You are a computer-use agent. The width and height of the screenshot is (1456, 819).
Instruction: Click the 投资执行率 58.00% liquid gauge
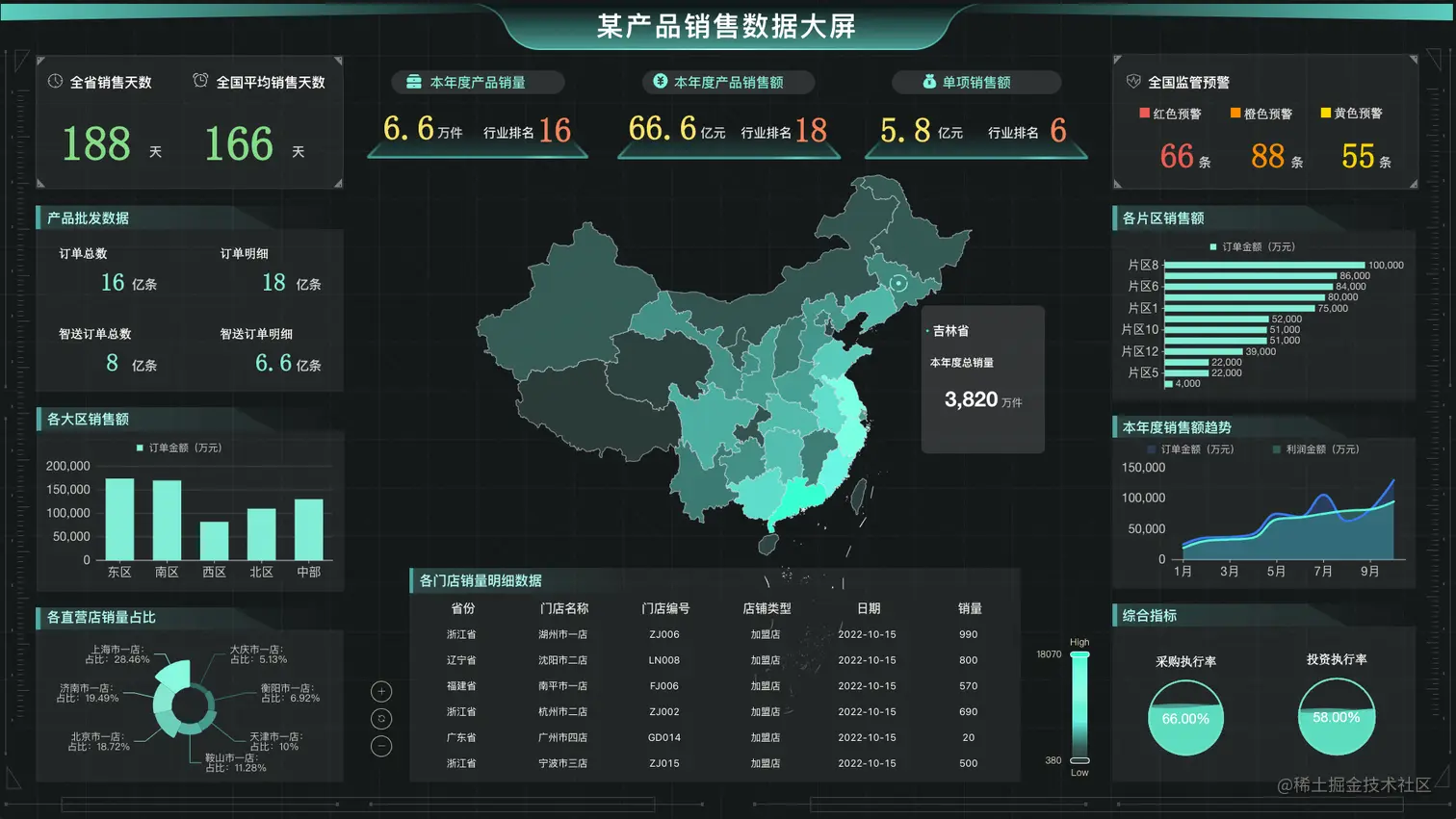1336,717
